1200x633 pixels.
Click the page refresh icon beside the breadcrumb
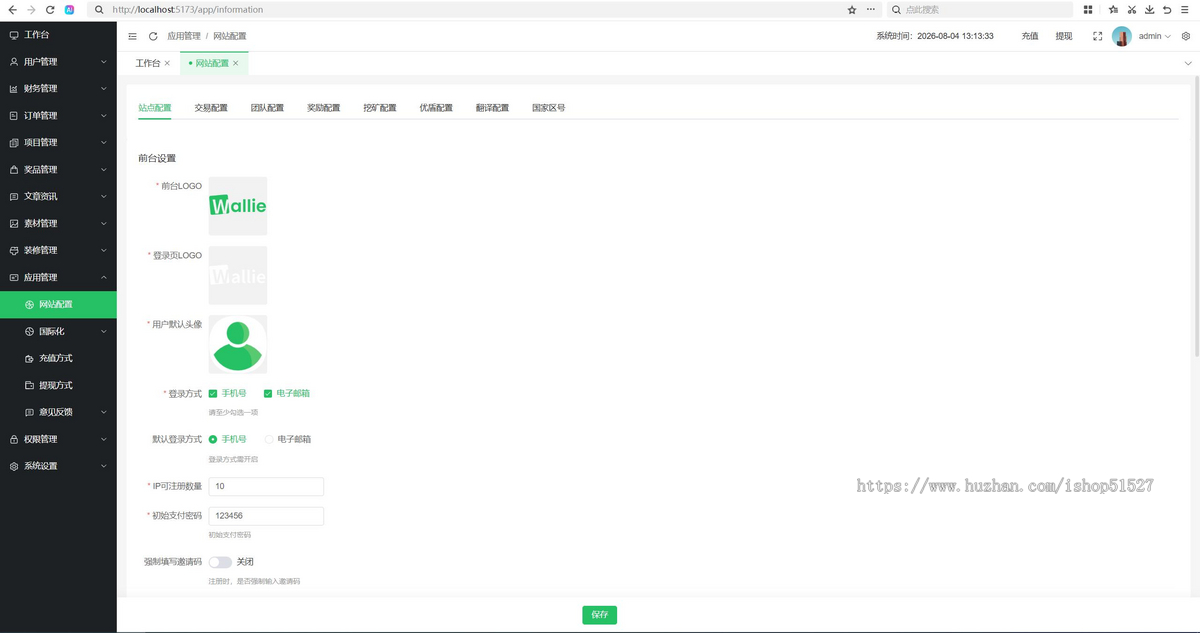153,36
